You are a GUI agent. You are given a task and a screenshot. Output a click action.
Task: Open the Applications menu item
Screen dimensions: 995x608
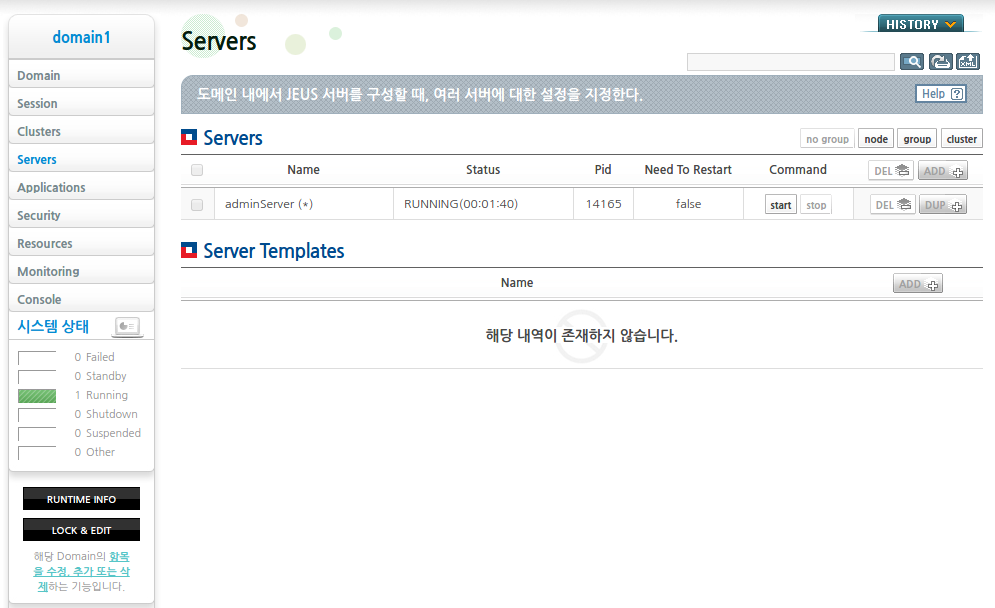[x=81, y=187]
